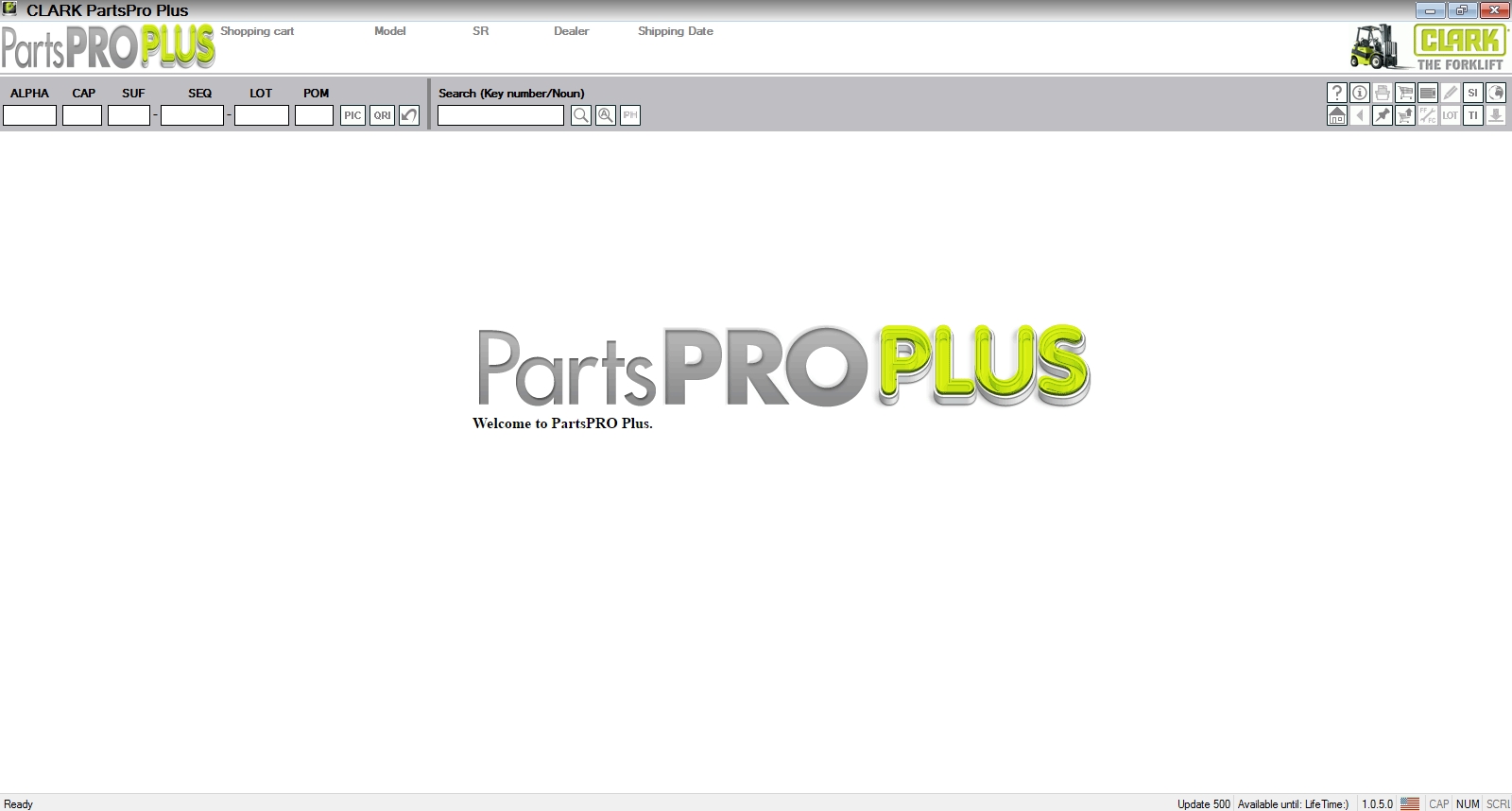This screenshot has width=1512, height=811.
Task: Click the advanced search magnifier 'A' icon
Action: point(606,115)
